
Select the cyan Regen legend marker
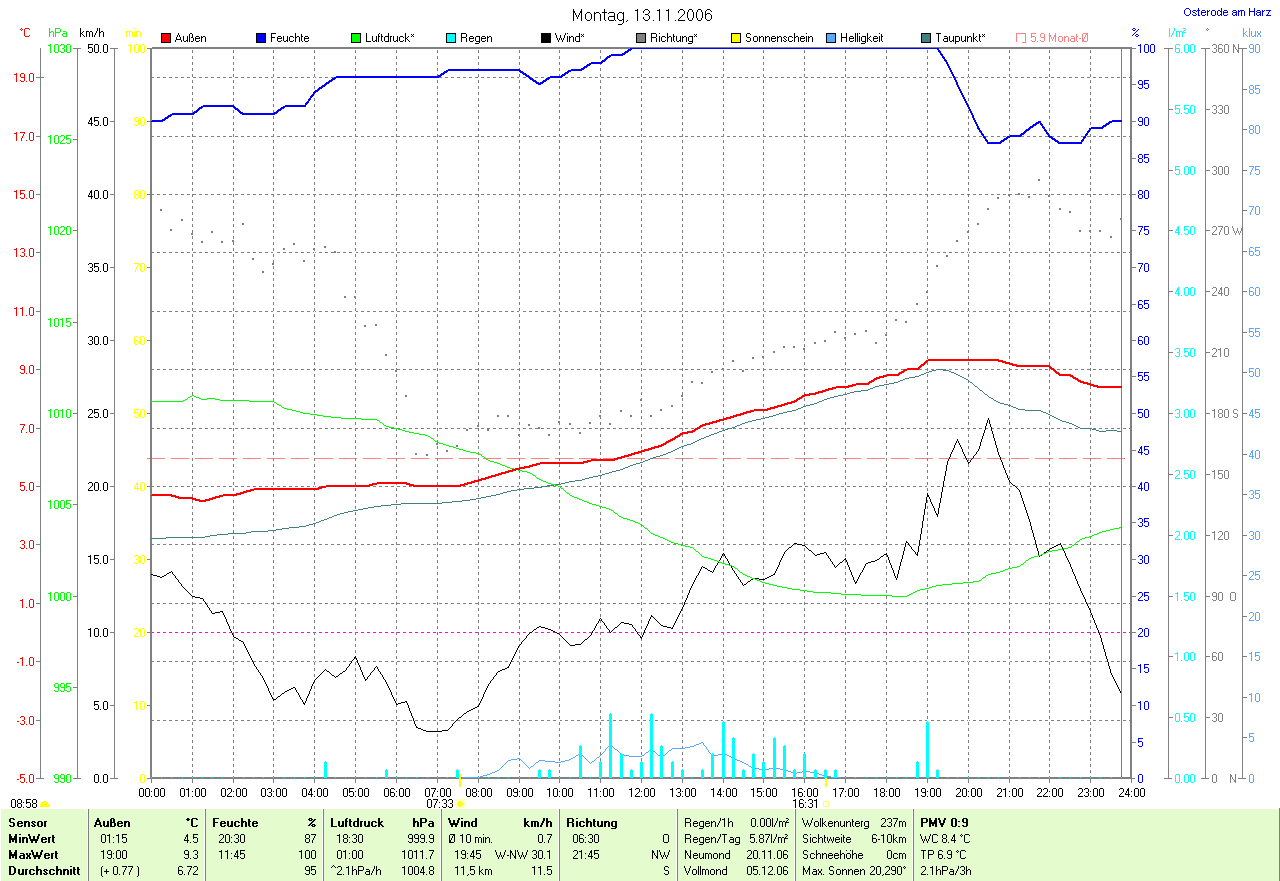tap(451, 38)
